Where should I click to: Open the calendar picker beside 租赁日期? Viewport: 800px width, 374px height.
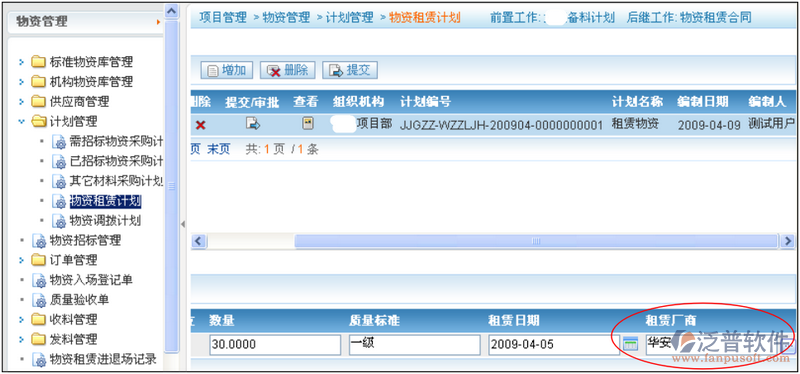coord(631,344)
